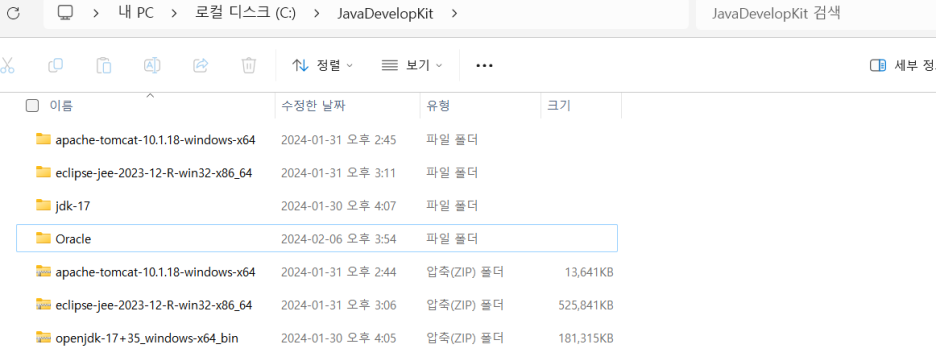The image size is (936, 361).
Task: Expand chevron after the PC monitor icon
Action: (x=96, y=13)
